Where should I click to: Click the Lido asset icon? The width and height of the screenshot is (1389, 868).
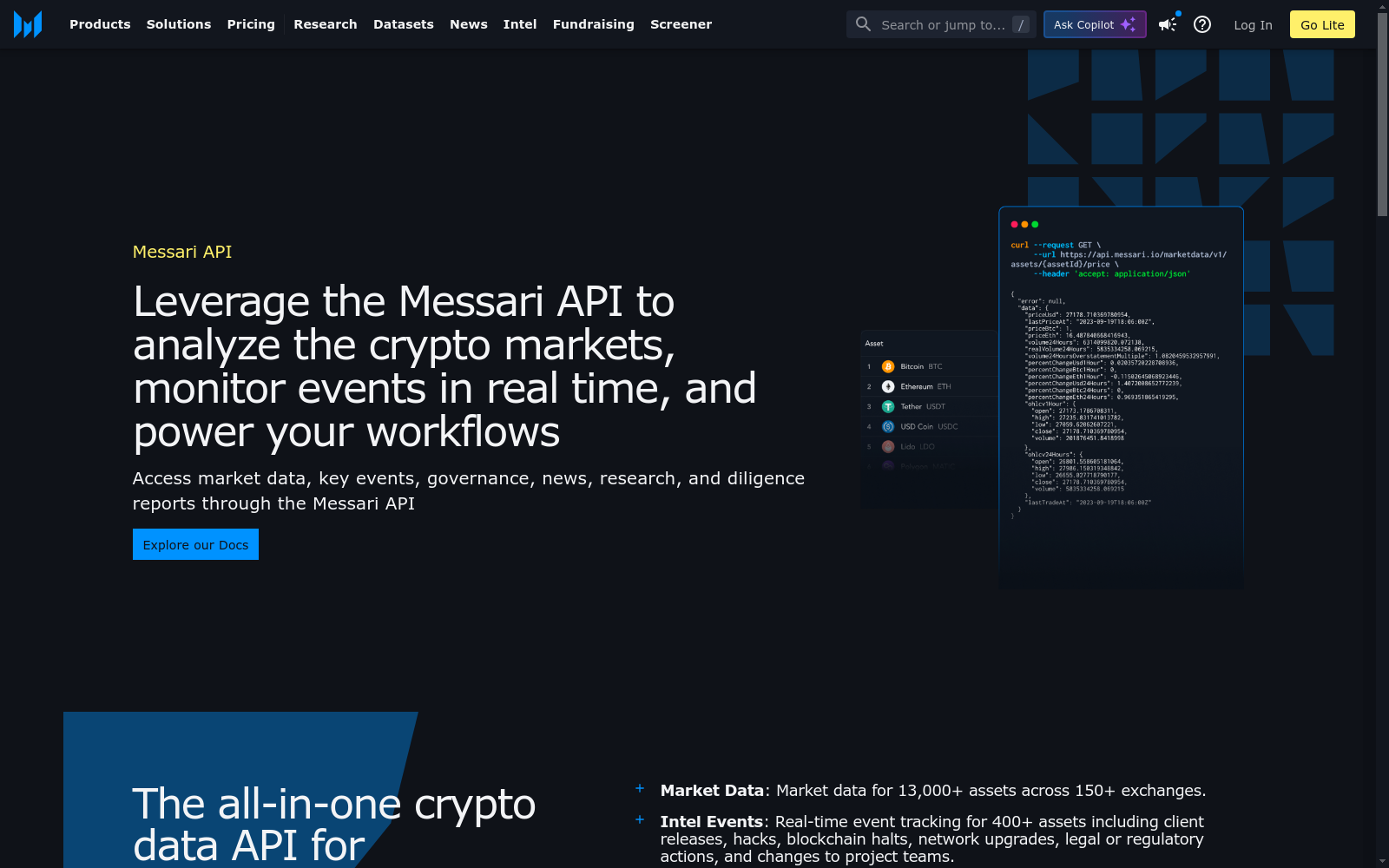tap(888, 446)
